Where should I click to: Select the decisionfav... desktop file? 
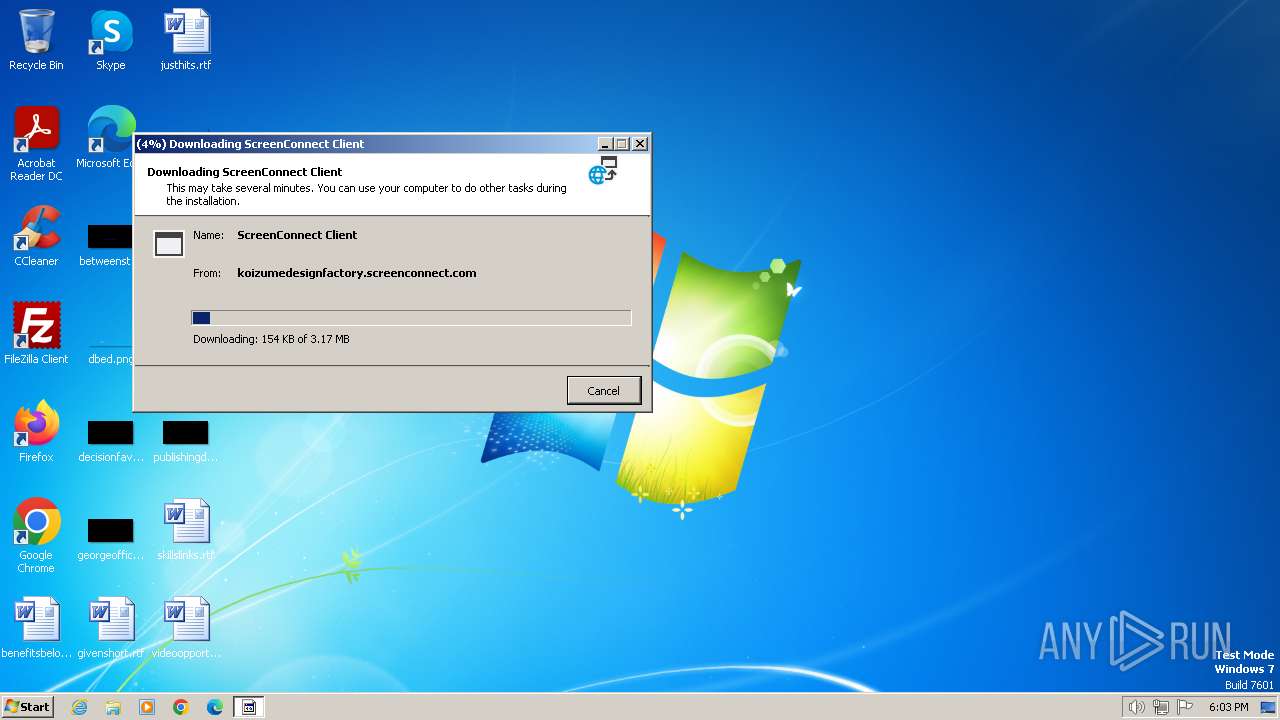(x=111, y=440)
